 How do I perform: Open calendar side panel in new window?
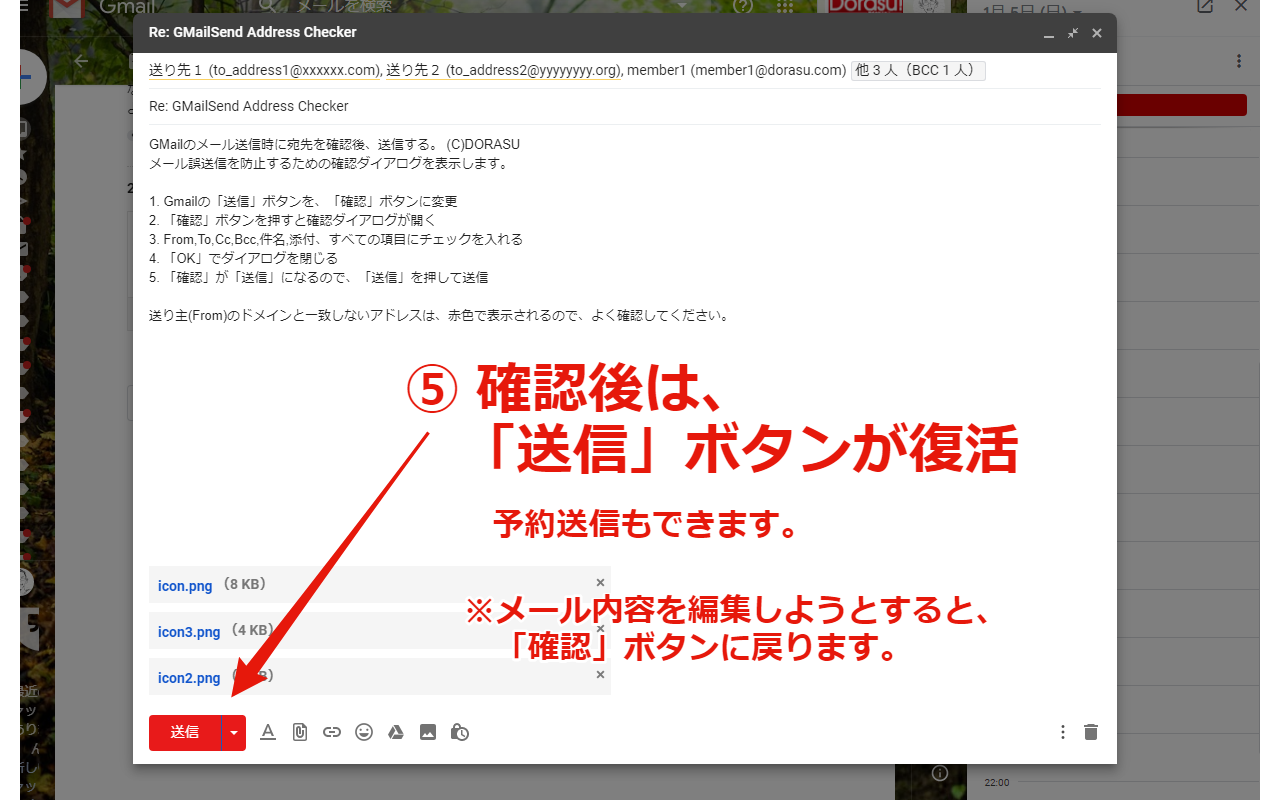(1205, 7)
